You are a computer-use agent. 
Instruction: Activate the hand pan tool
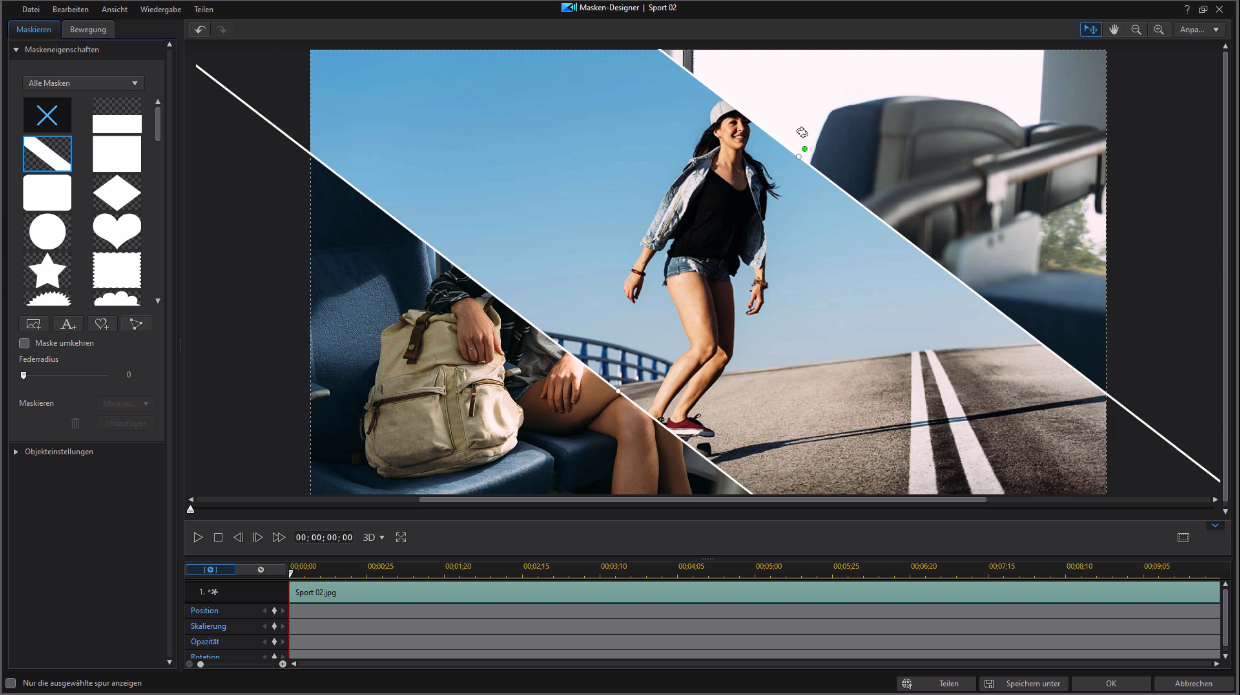coord(1113,30)
